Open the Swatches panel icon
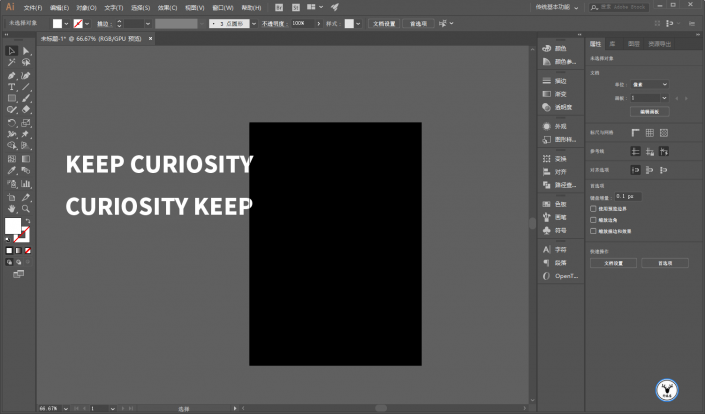 click(x=560, y=204)
